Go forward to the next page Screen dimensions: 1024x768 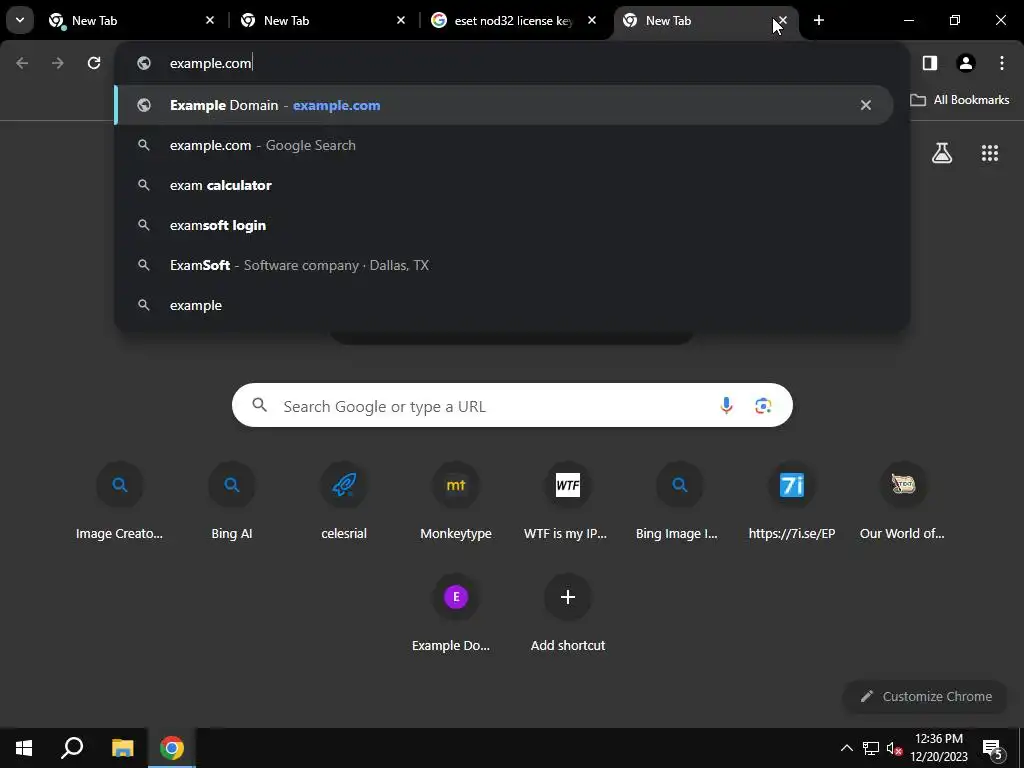[58, 63]
